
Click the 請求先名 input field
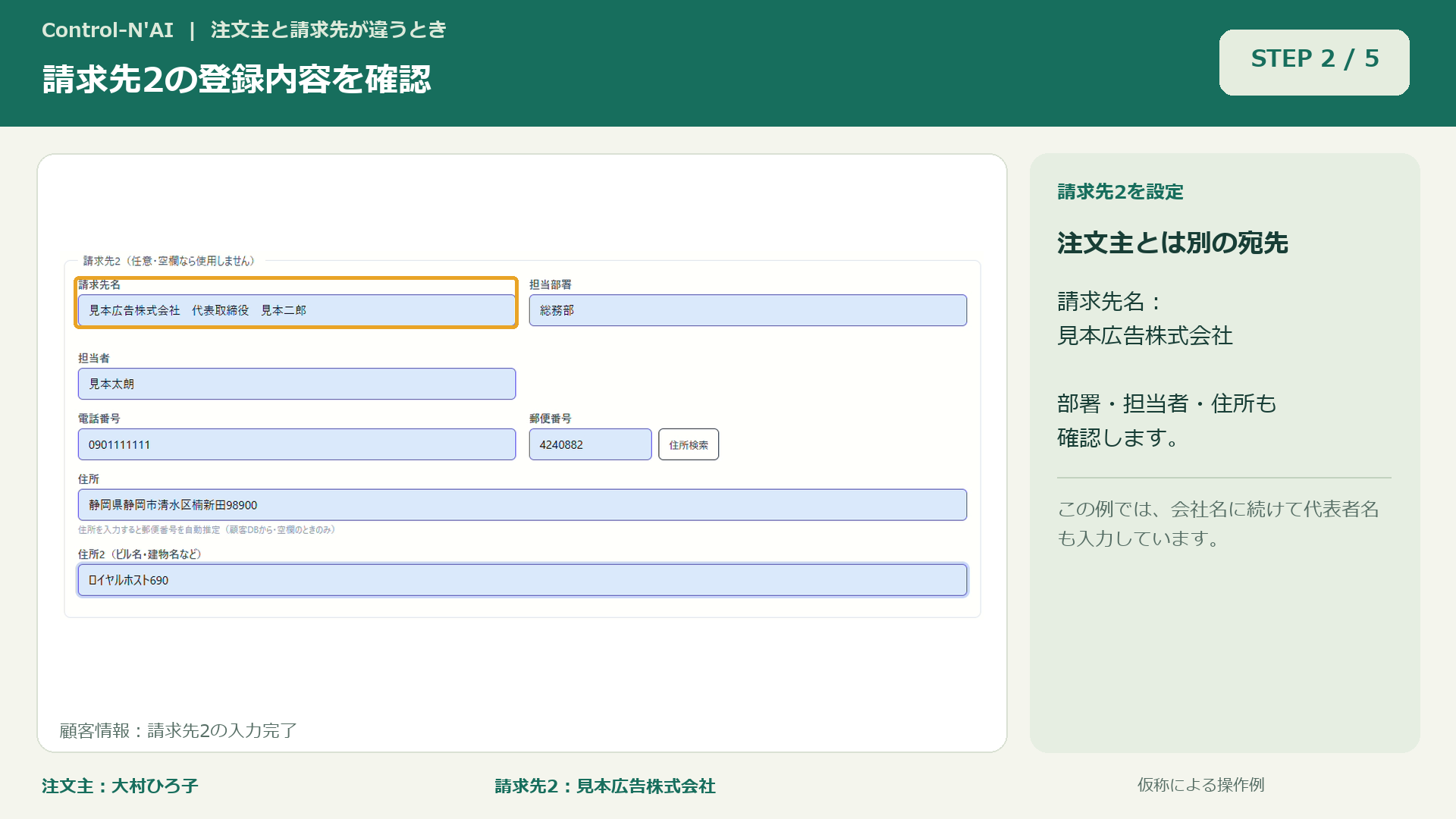tap(297, 310)
